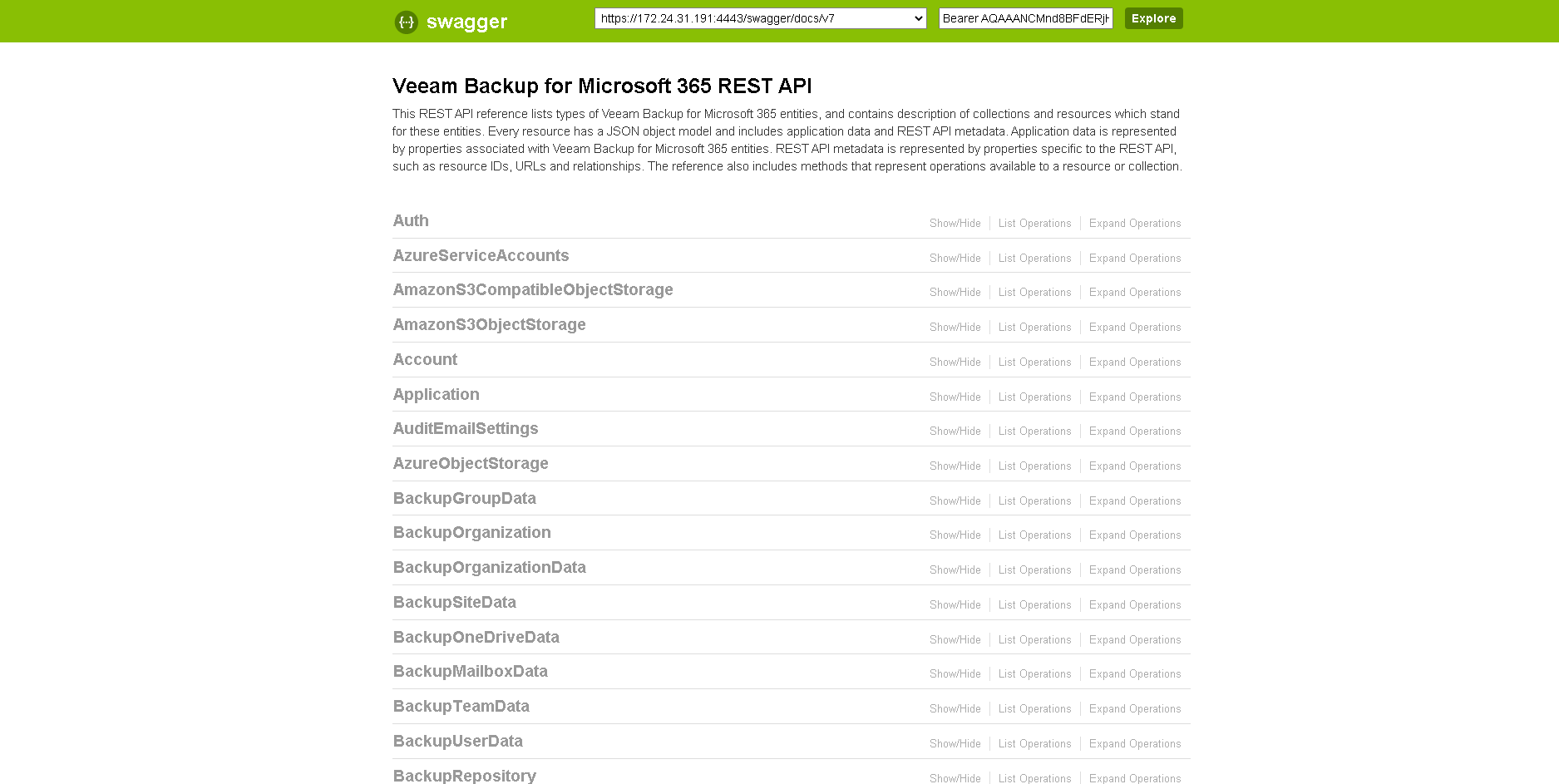Image resolution: width=1559 pixels, height=784 pixels.
Task: List Operations for BackupSiteData
Action: (1034, 605)
